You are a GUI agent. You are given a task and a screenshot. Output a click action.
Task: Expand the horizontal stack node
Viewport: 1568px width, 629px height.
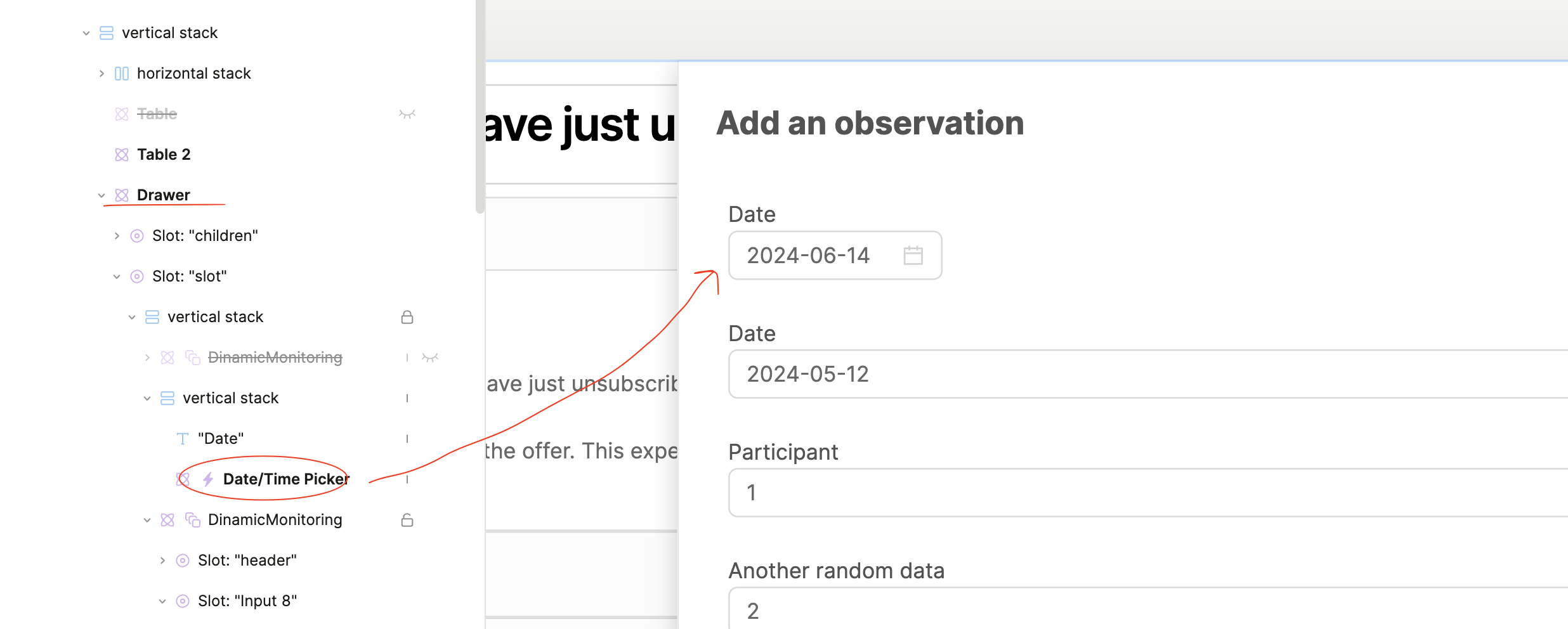[101, 74]
